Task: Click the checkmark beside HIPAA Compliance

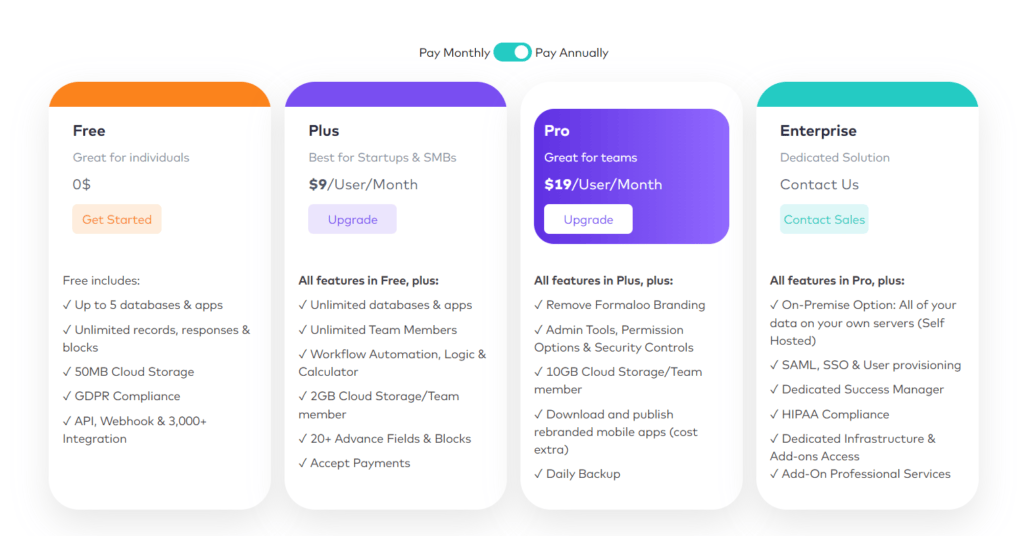Action: tap(775, 414)
